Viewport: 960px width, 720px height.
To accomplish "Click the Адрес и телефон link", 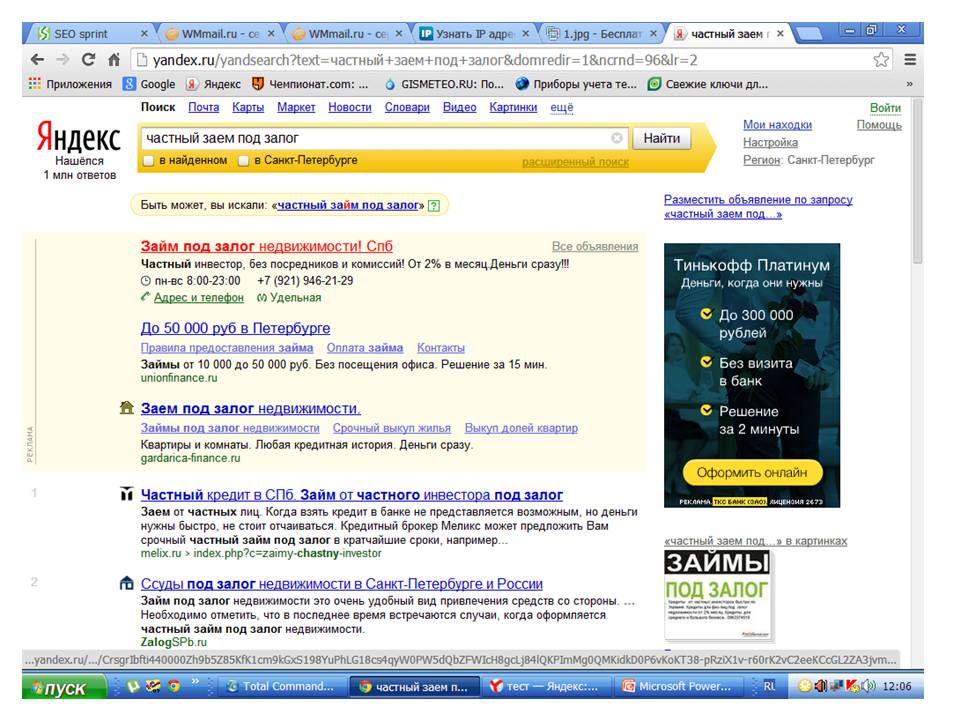I will pos(198,298).
